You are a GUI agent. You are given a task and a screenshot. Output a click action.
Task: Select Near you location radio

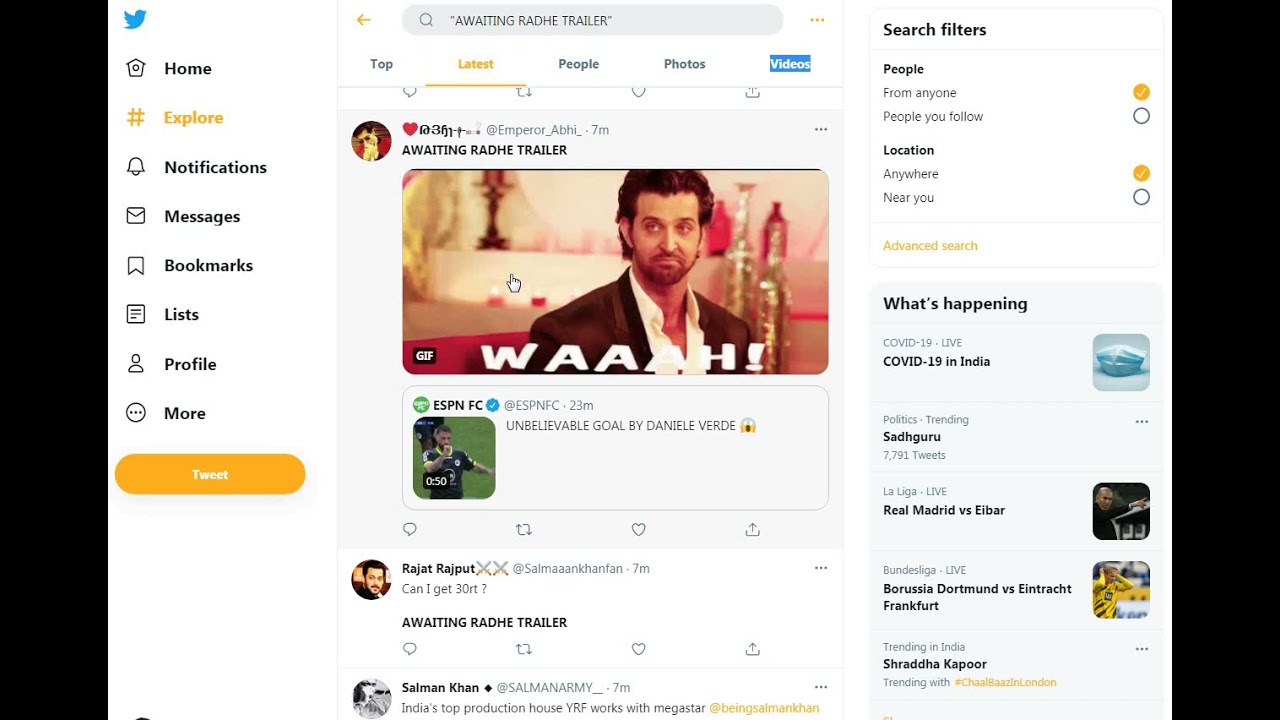coord(1141,197)
